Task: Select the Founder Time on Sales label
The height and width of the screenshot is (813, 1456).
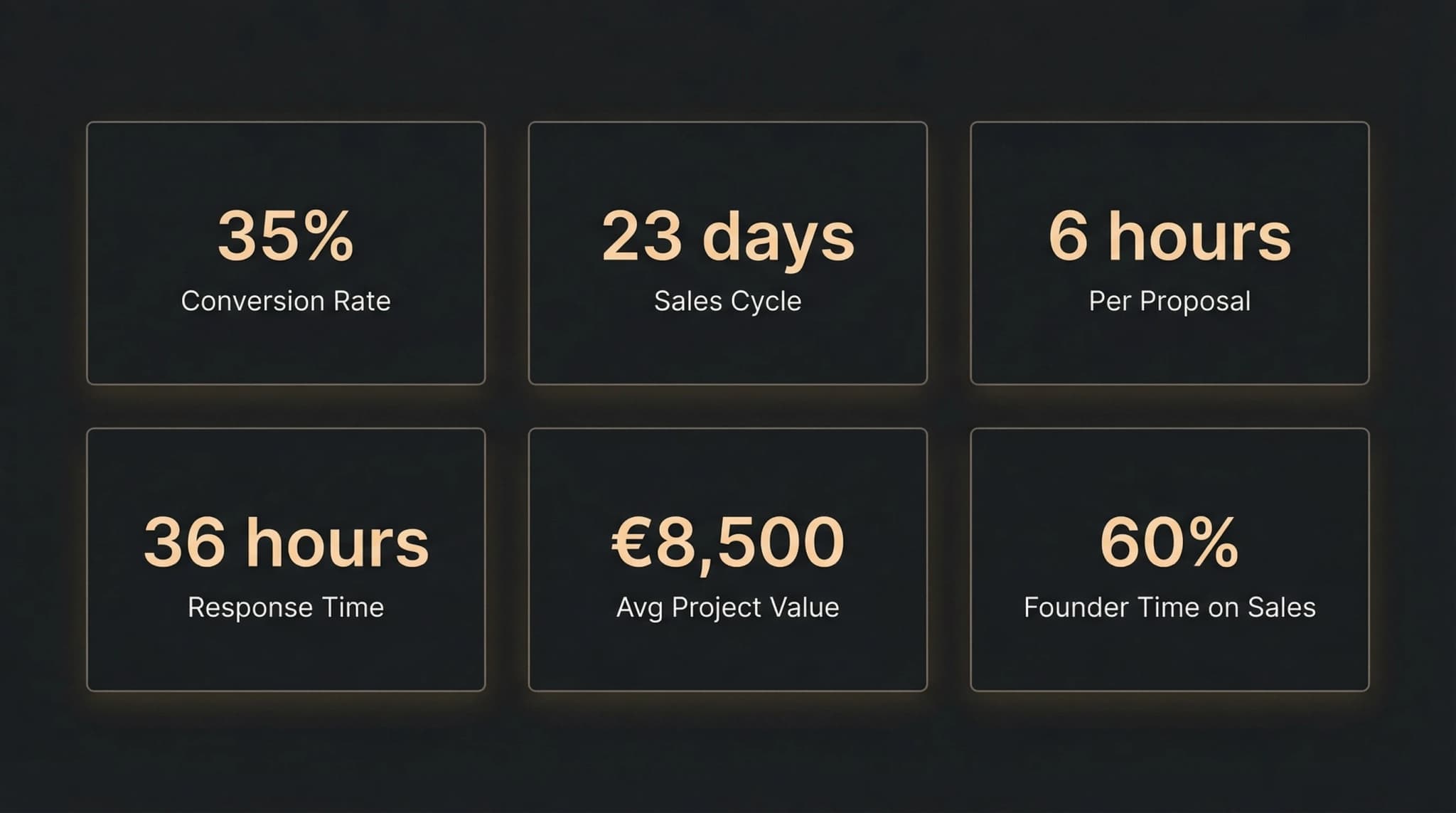Action: click(1169, 607)
